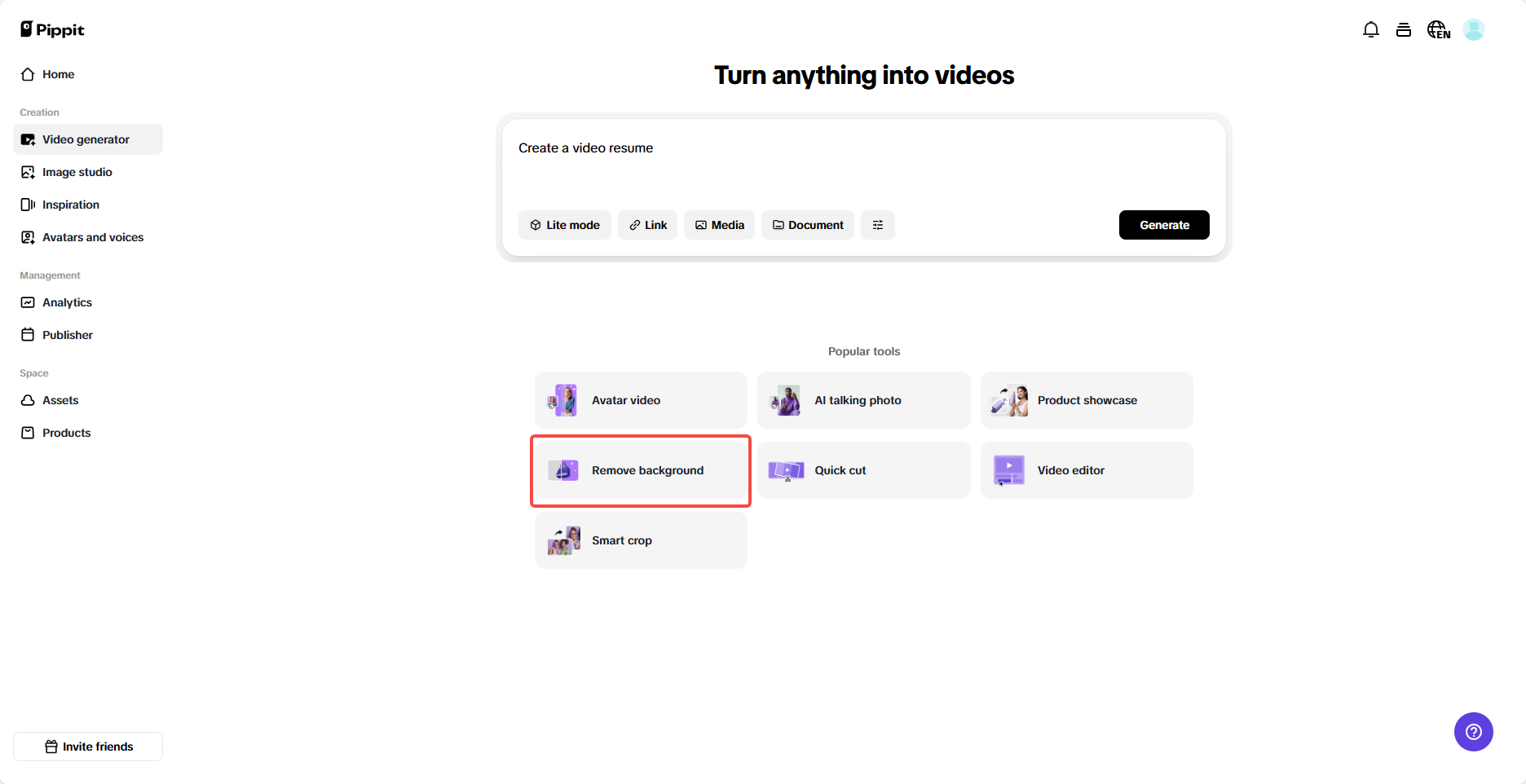The height and width of the screenshot is (784, 1526).
Task: Open more settings sliders icon
Action: [878, 225]
